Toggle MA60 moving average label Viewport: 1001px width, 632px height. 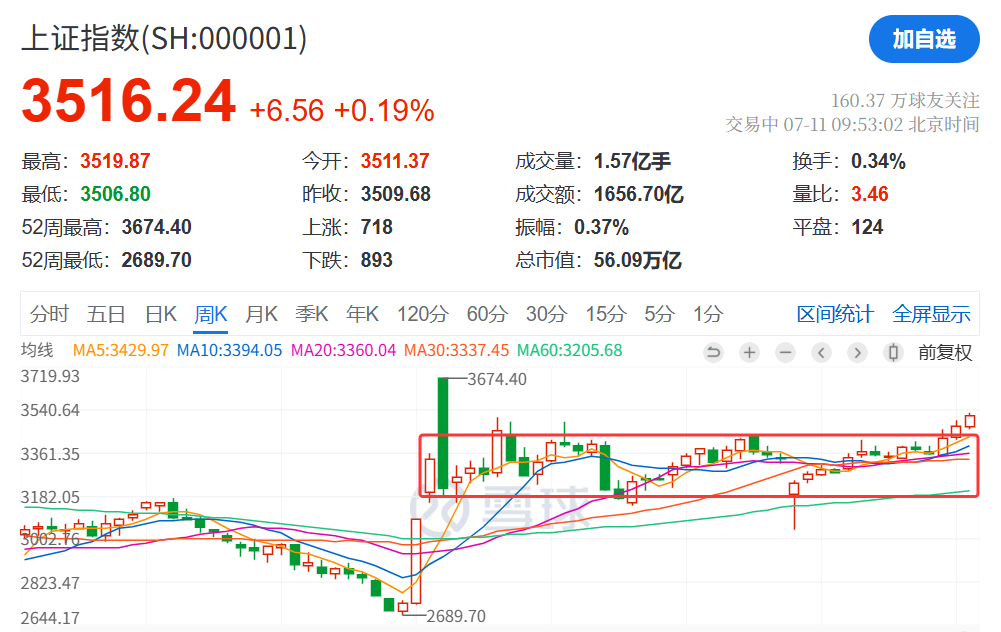coord(569,350)
